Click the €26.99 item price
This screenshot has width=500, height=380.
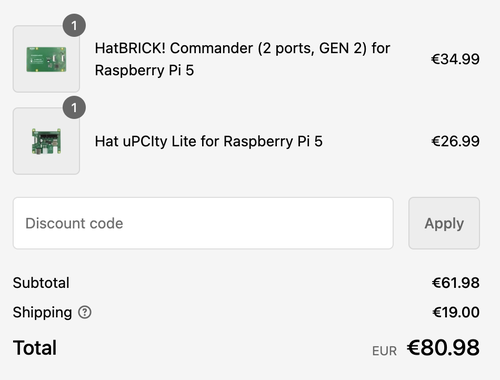coord(455,141)
